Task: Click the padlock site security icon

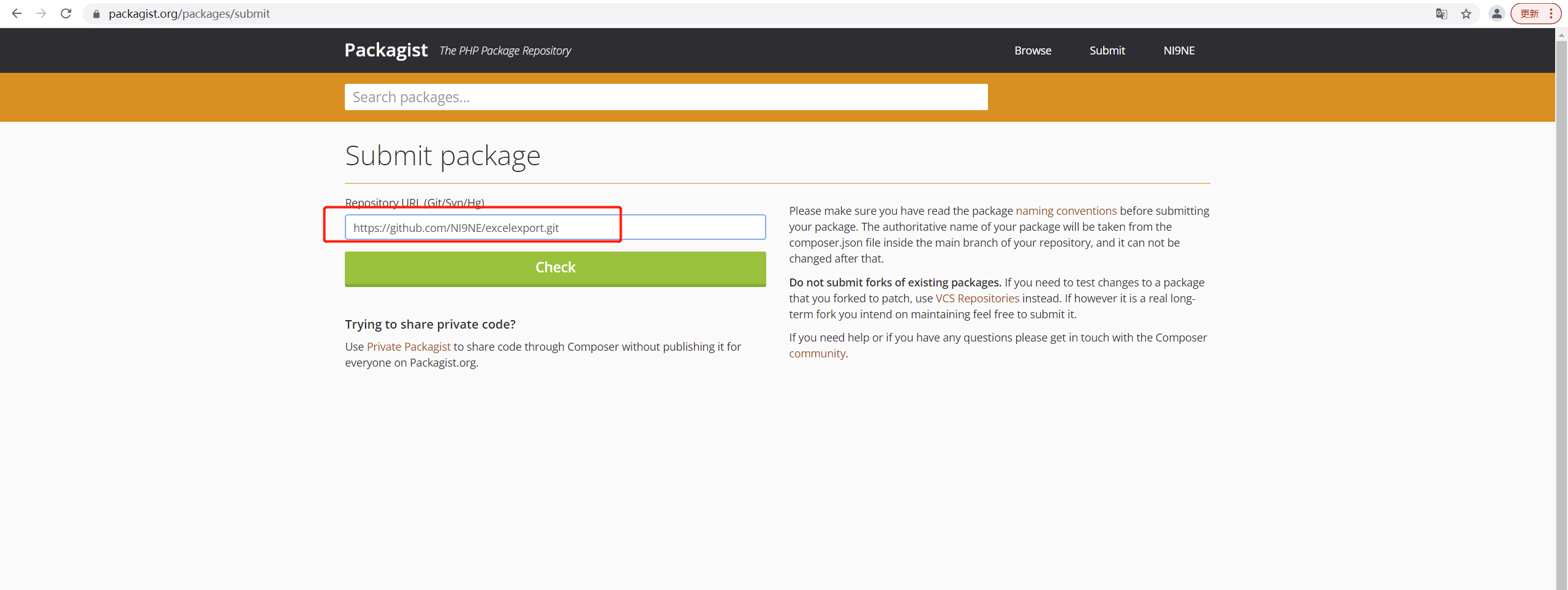Action: [x=96, y=14]
